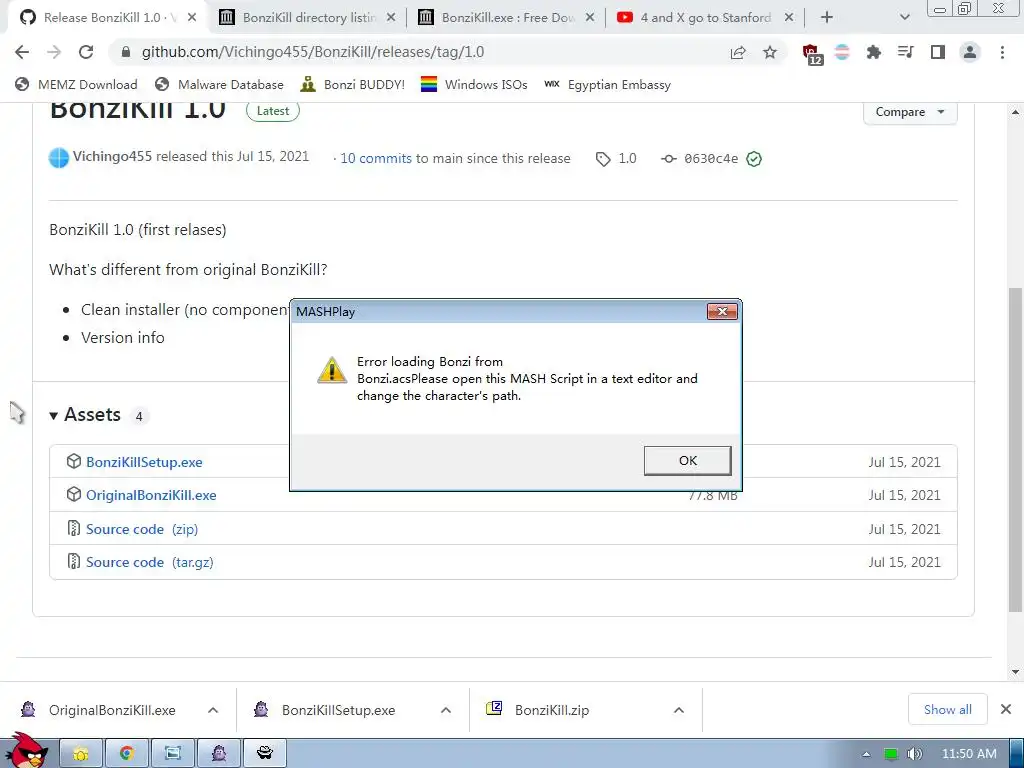Click the volume speaker tray icon
1024x768 pixels.
(x=914, y=754)
